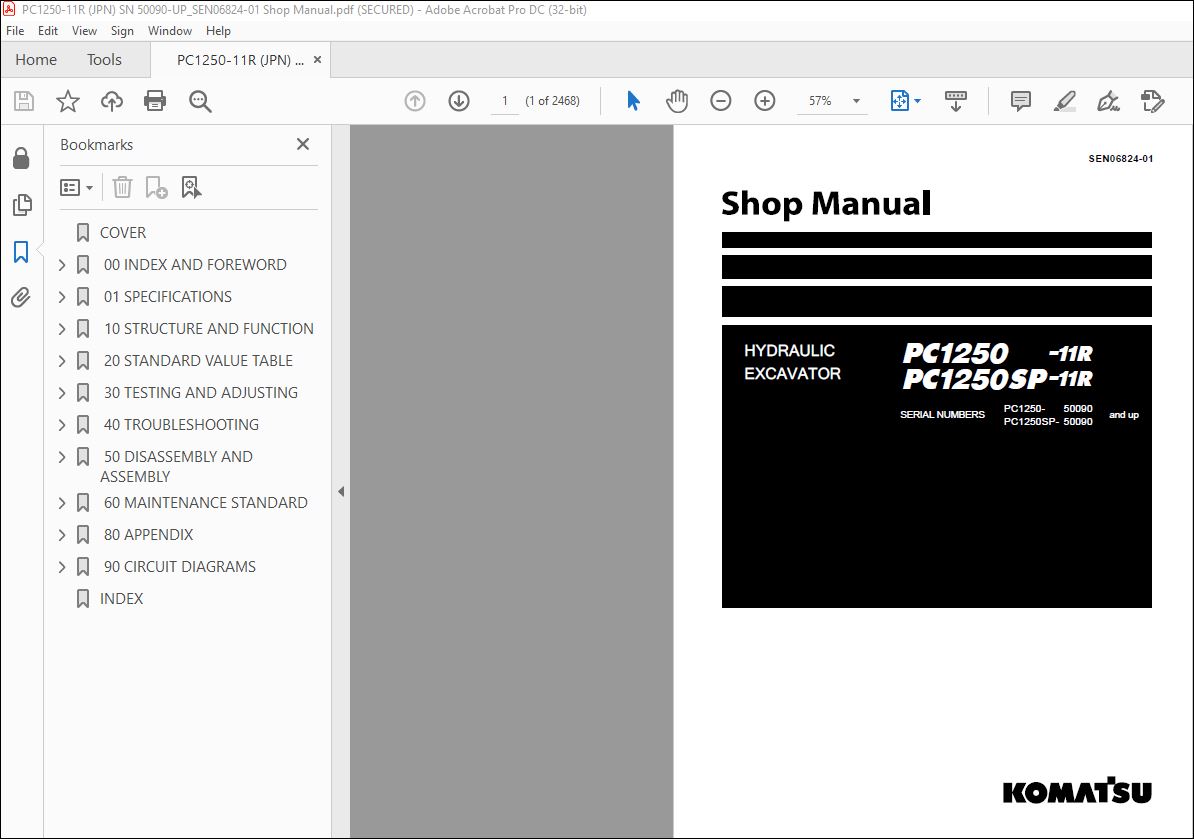Open the zoom level dropdown arrow
Screen dimensions: 1194x839
(x=856, y=101)
